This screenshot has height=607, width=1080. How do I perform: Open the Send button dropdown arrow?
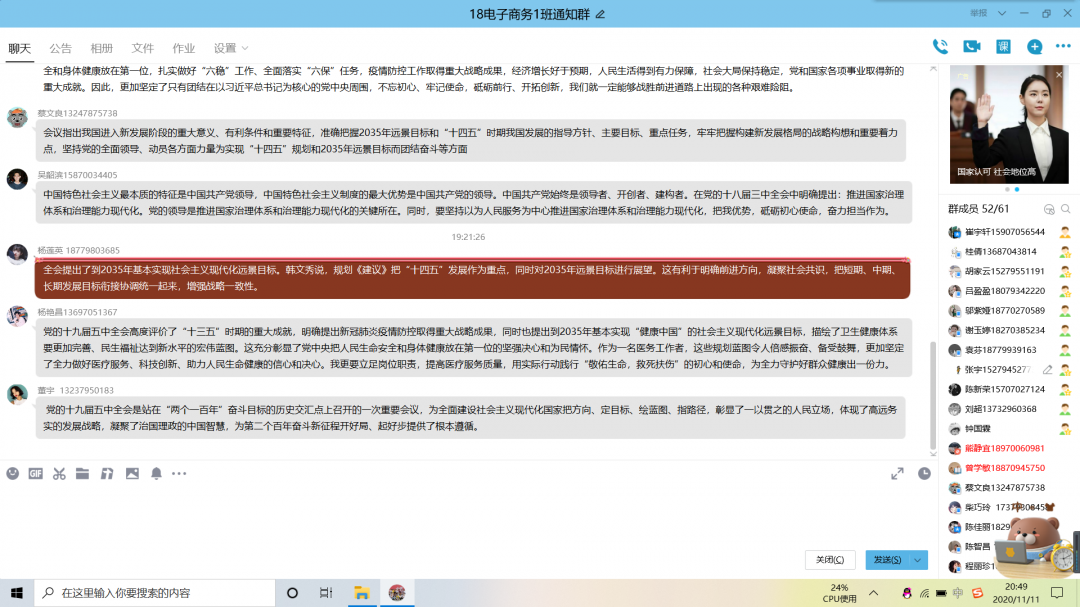pos(918,560)
